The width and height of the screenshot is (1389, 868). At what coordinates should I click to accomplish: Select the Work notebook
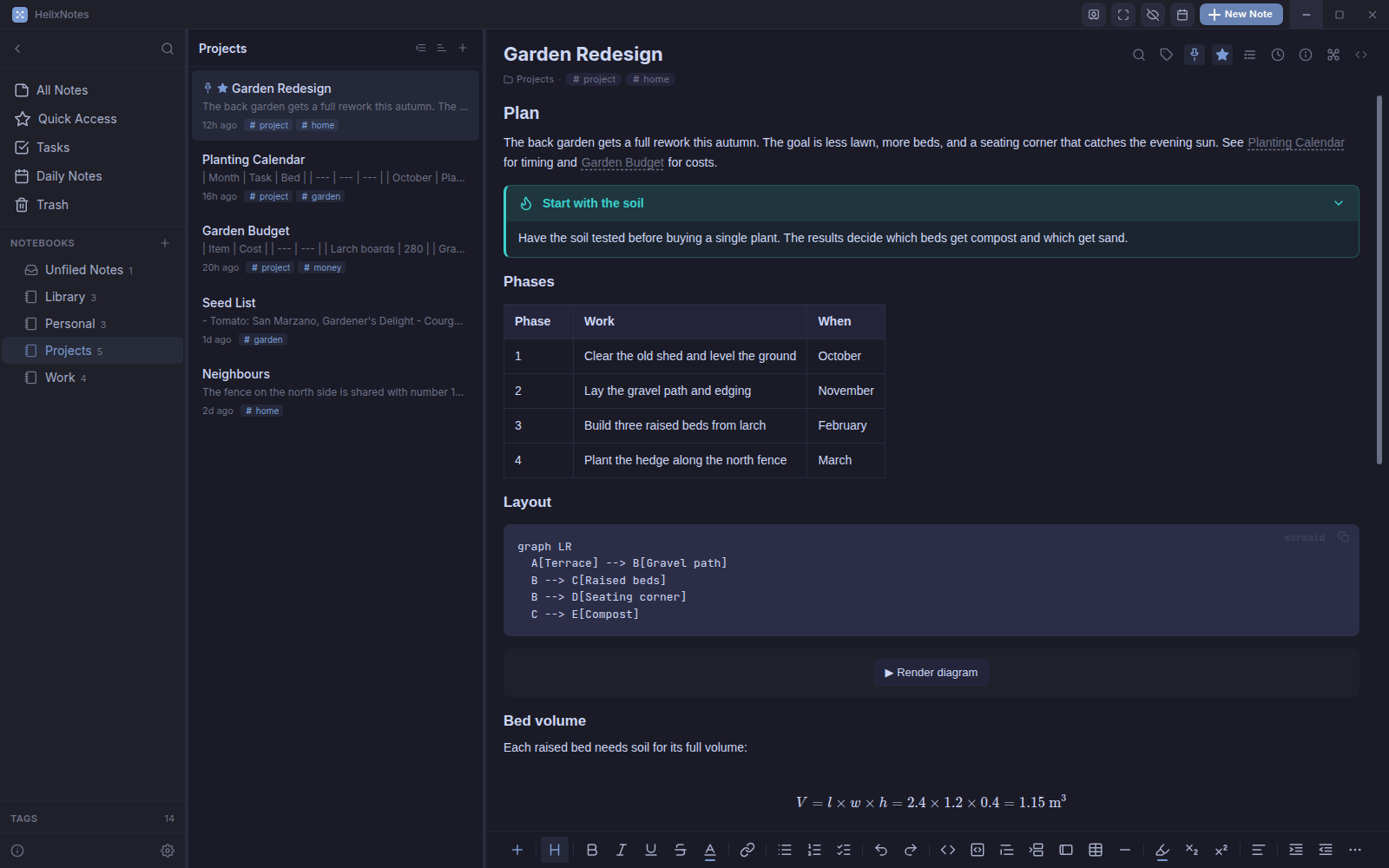(x=92, y=378)
